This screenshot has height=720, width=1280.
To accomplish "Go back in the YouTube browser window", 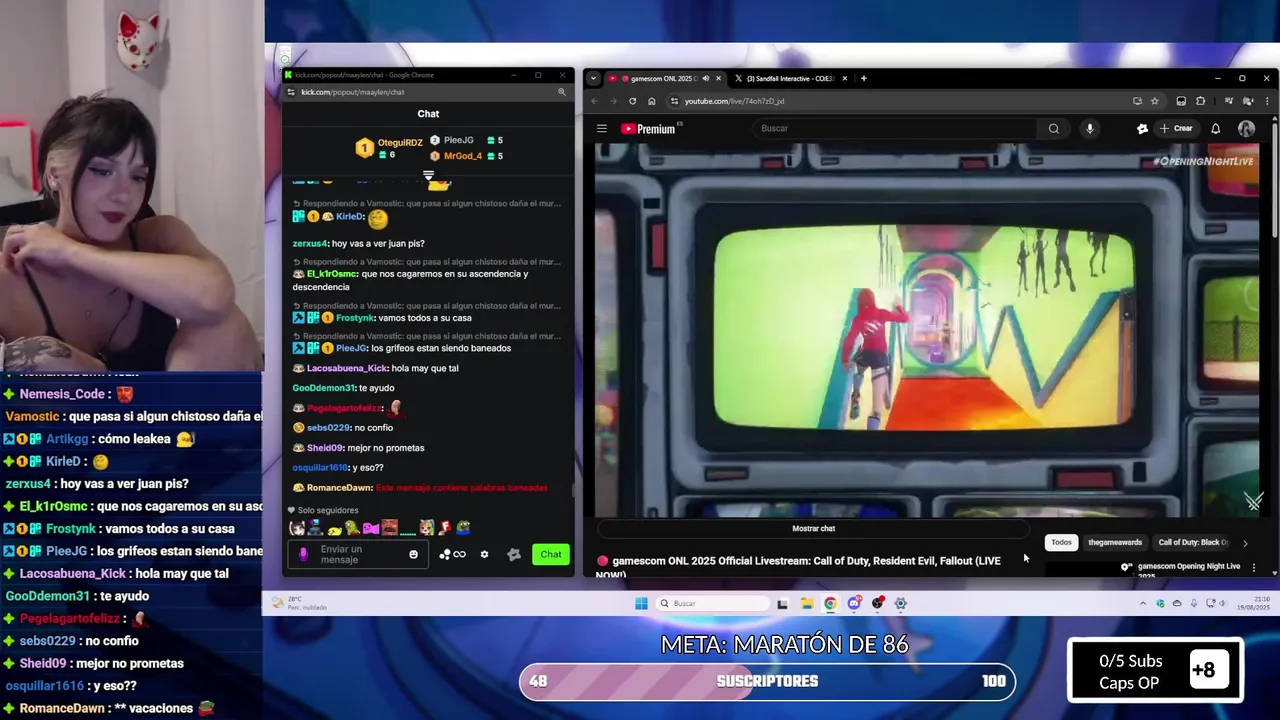I will point(594,101).
